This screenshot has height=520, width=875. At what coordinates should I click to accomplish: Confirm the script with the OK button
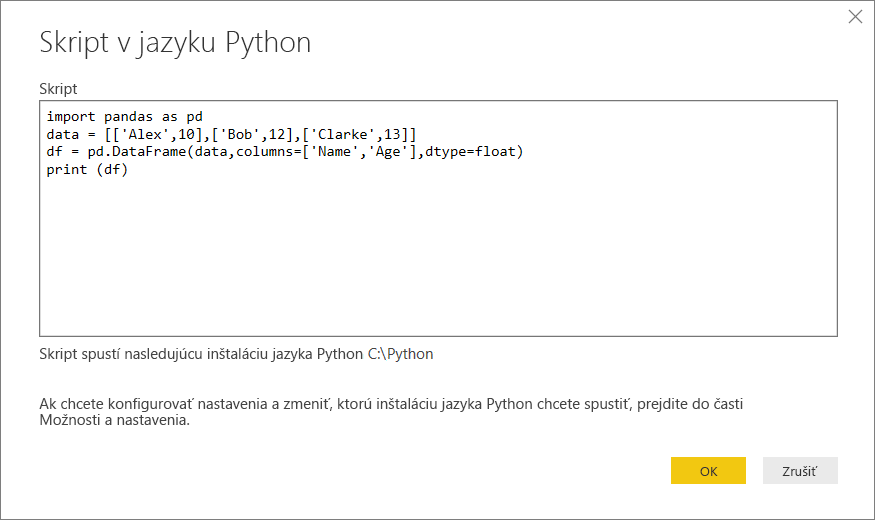point(708,470)
